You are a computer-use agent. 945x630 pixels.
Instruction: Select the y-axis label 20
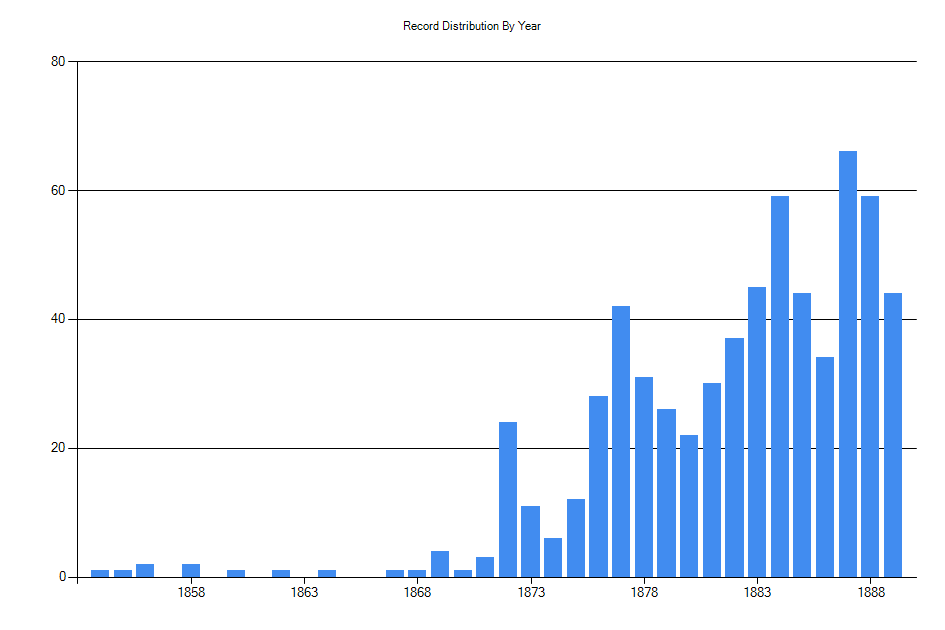58,448
